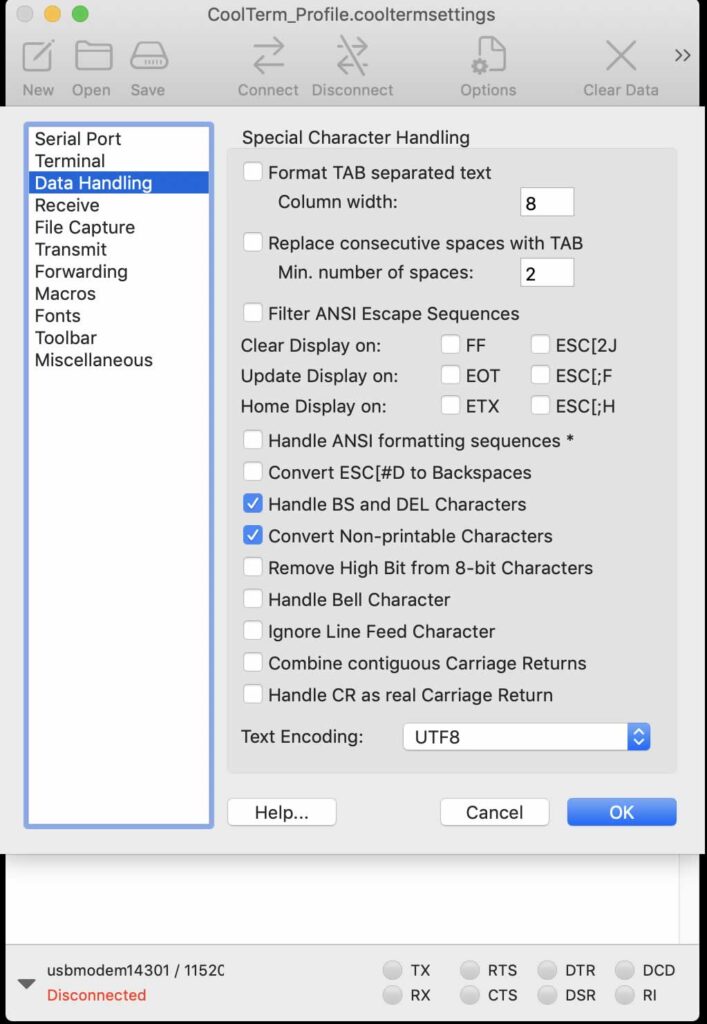Switch to the File Capture category
This screenshot has height=1024, width=707.
click(85, 227)
